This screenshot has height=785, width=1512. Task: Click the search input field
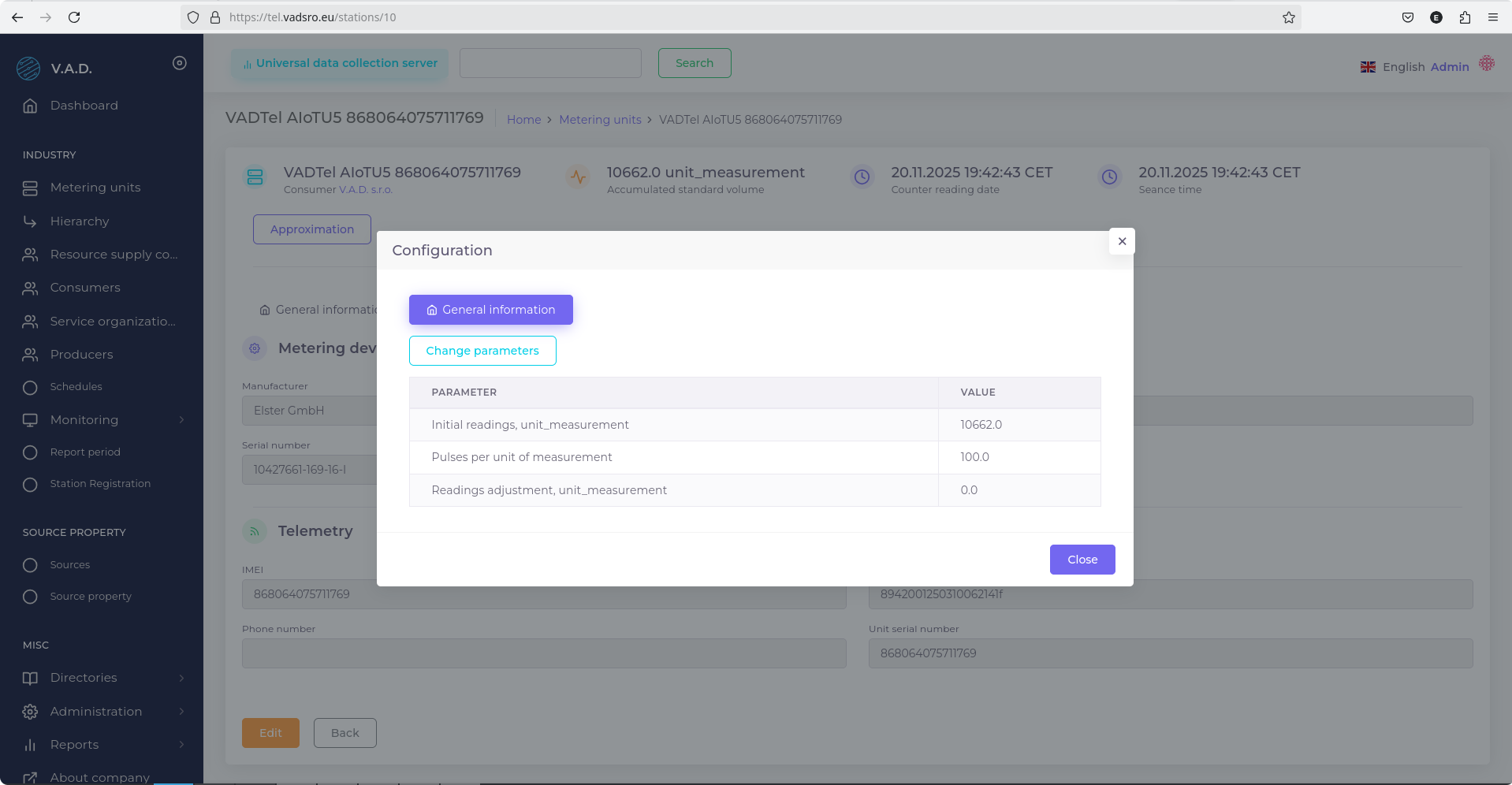point(550,63)
